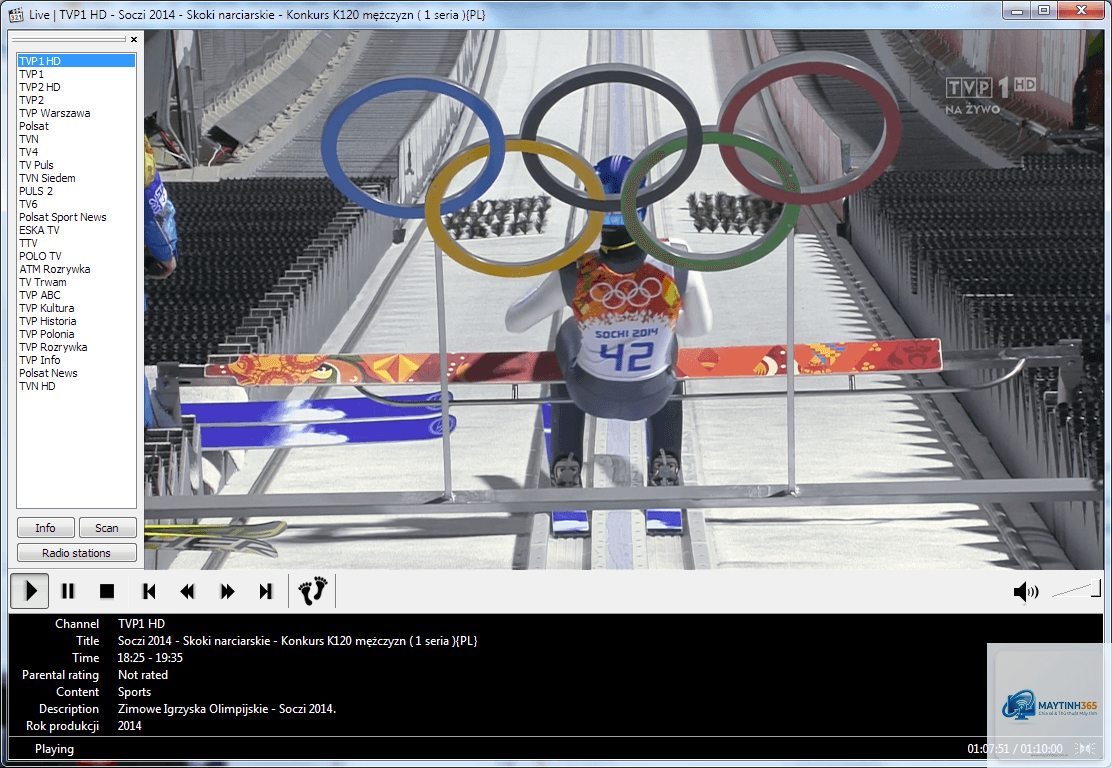The width and height of the screenshot is (1112, 768).
Task: Click the Play button
Action: point(30,591)
